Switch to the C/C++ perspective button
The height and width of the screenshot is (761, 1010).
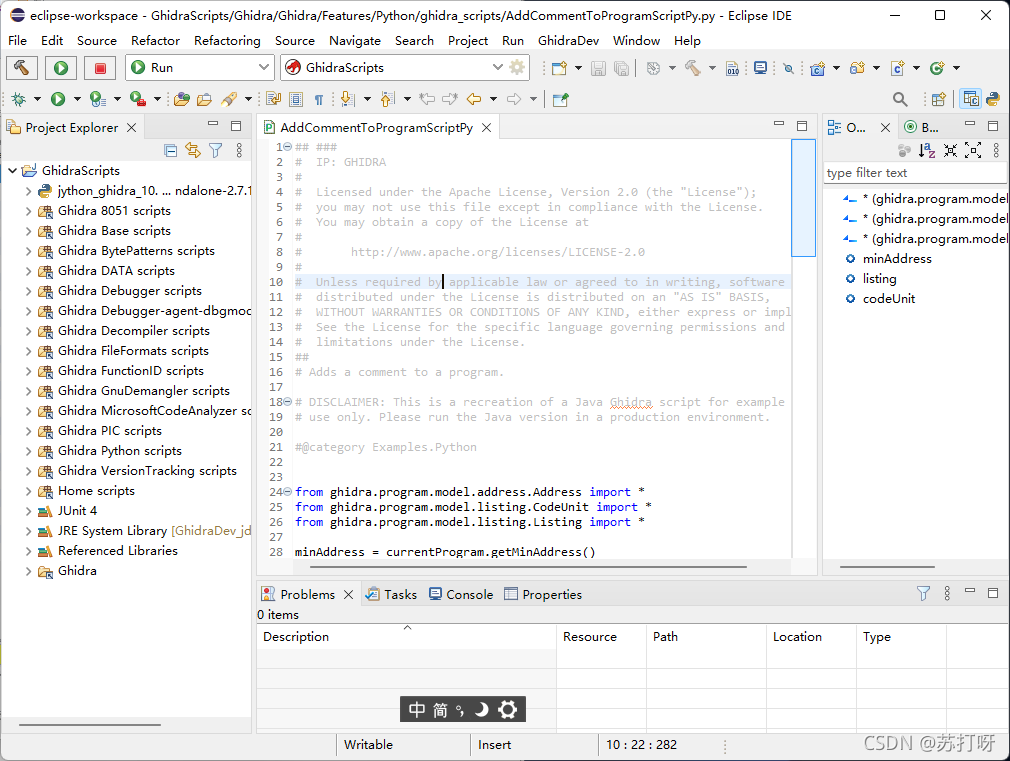pyautogui.click(x=971, y=99)
